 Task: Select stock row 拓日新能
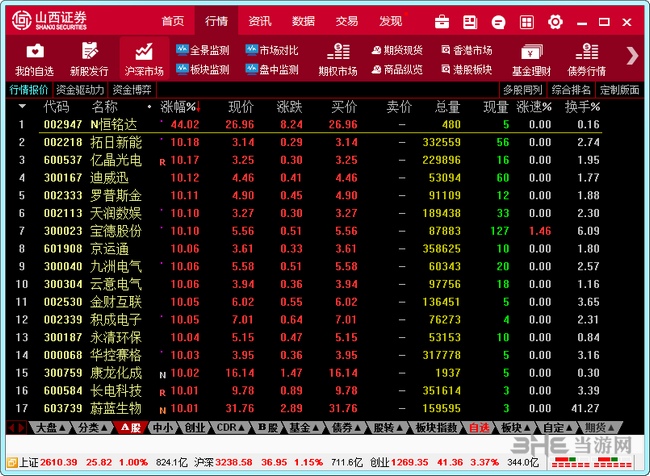click(x=311, y=142)
